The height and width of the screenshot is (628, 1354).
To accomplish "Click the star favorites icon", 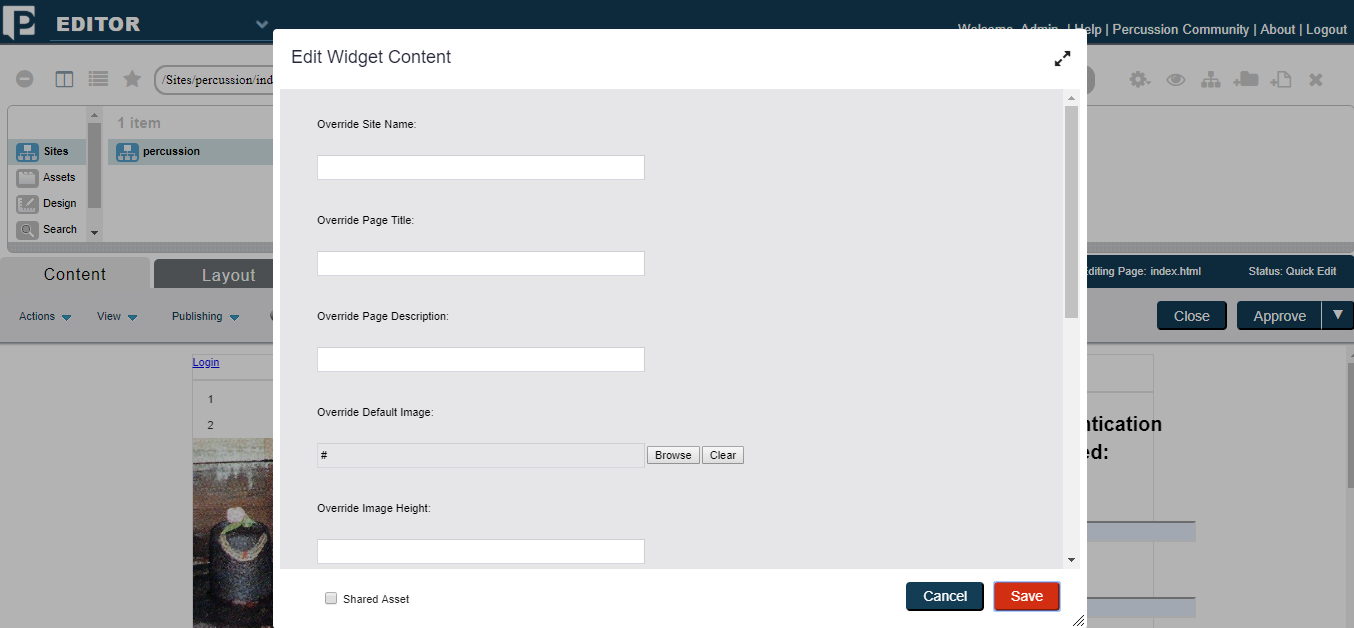I will point(132,79).
